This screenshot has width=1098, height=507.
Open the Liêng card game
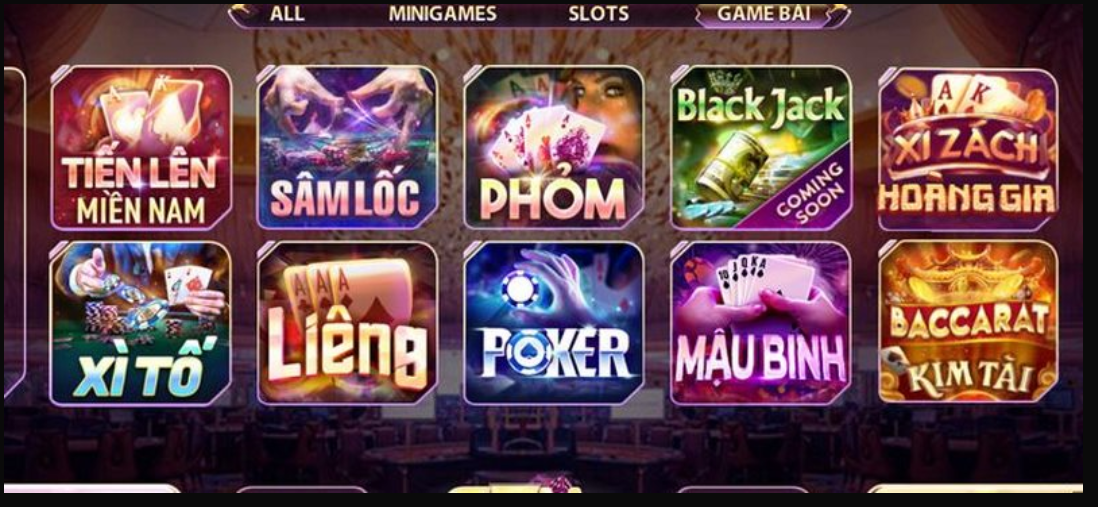pos(347,324)
